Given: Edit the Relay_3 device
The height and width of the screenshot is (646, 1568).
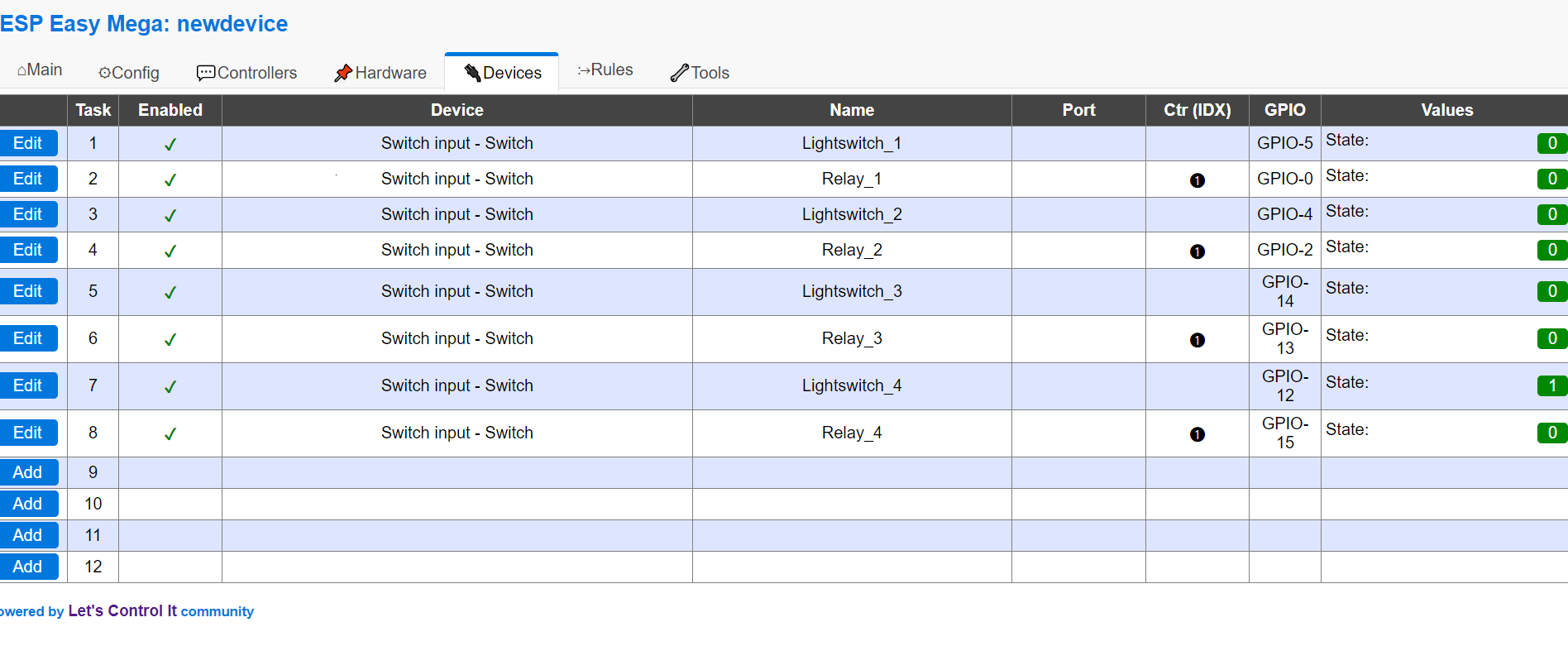Looking at the screenshot, I should click(x=28, y=338).
